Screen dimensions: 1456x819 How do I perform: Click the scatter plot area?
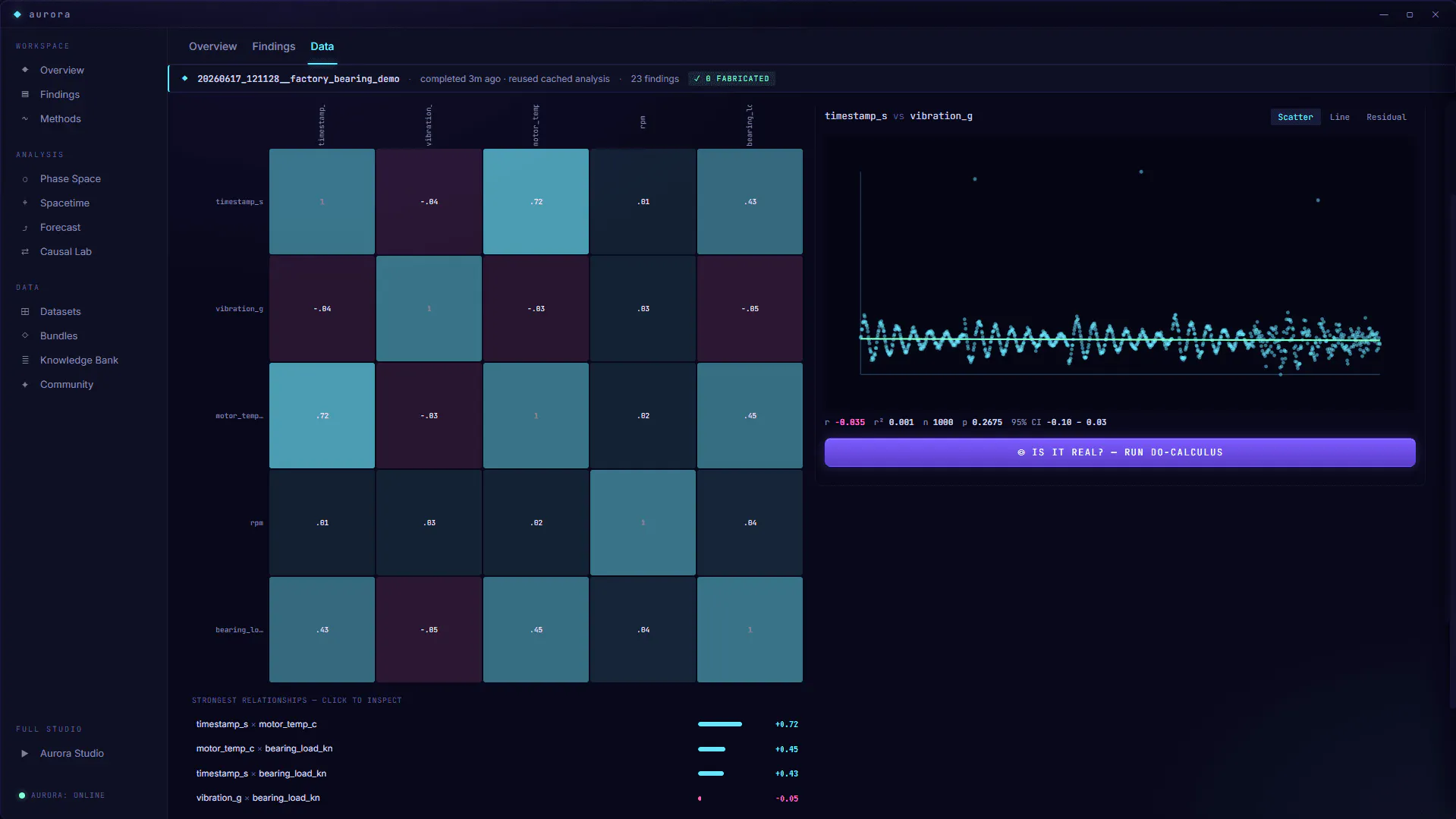(1120, 273)
